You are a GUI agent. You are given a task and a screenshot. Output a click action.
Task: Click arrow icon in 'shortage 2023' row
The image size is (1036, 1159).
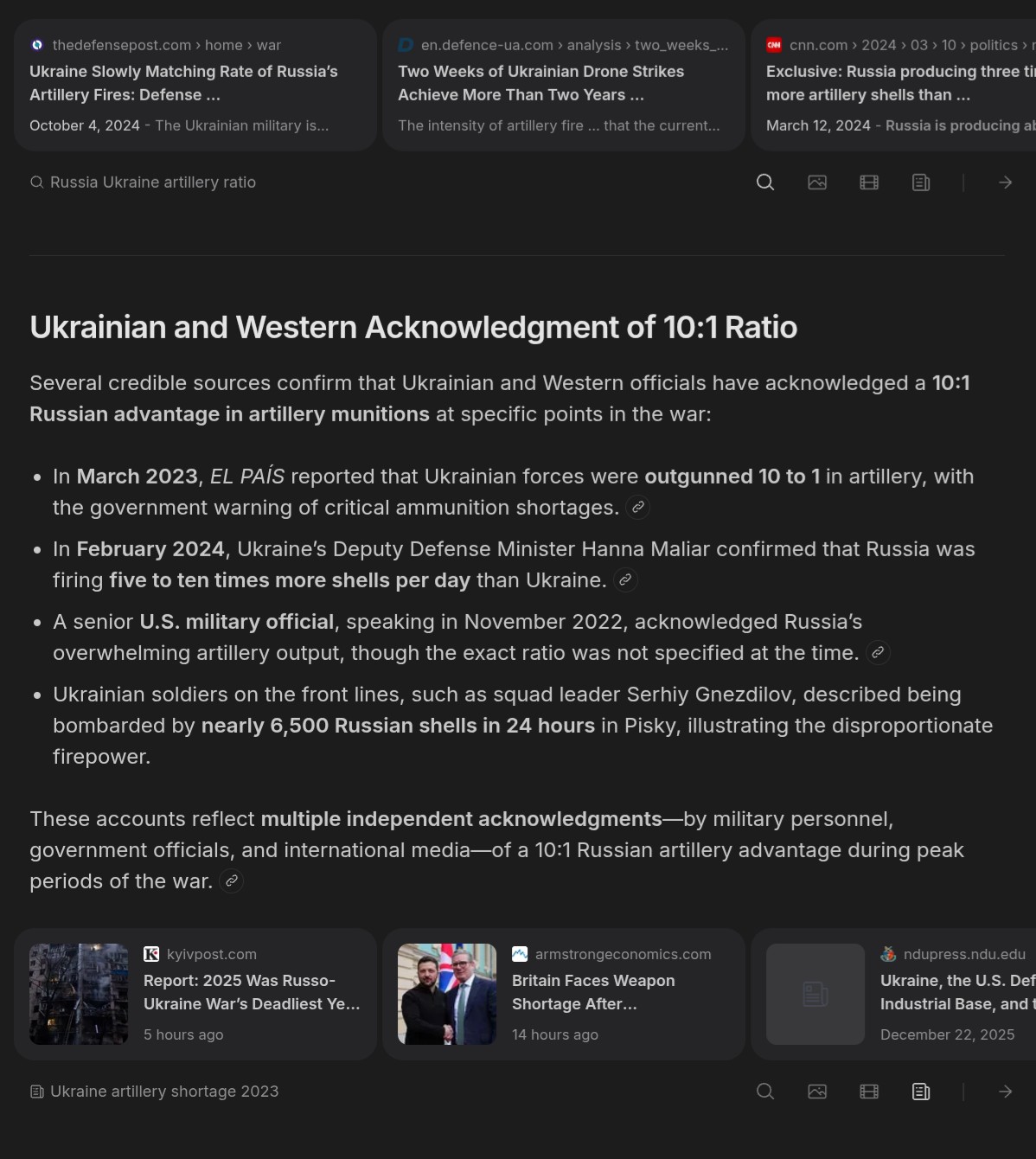pyautogui.click(x=1005, y=1092)
